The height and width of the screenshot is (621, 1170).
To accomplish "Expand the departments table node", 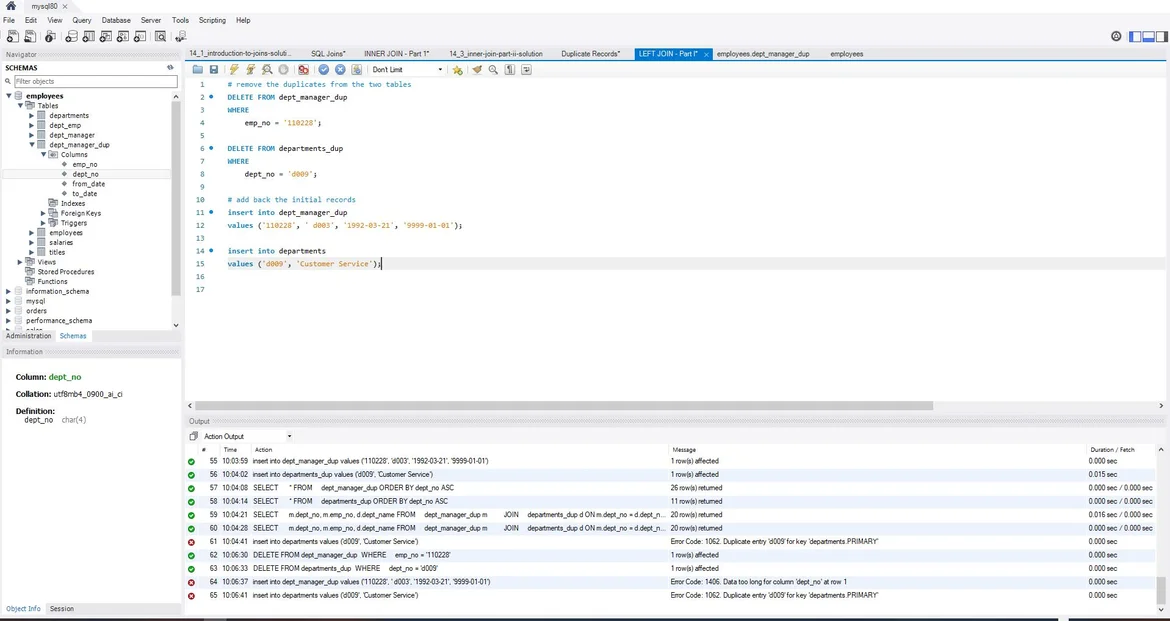I will (x=32, y=116).
